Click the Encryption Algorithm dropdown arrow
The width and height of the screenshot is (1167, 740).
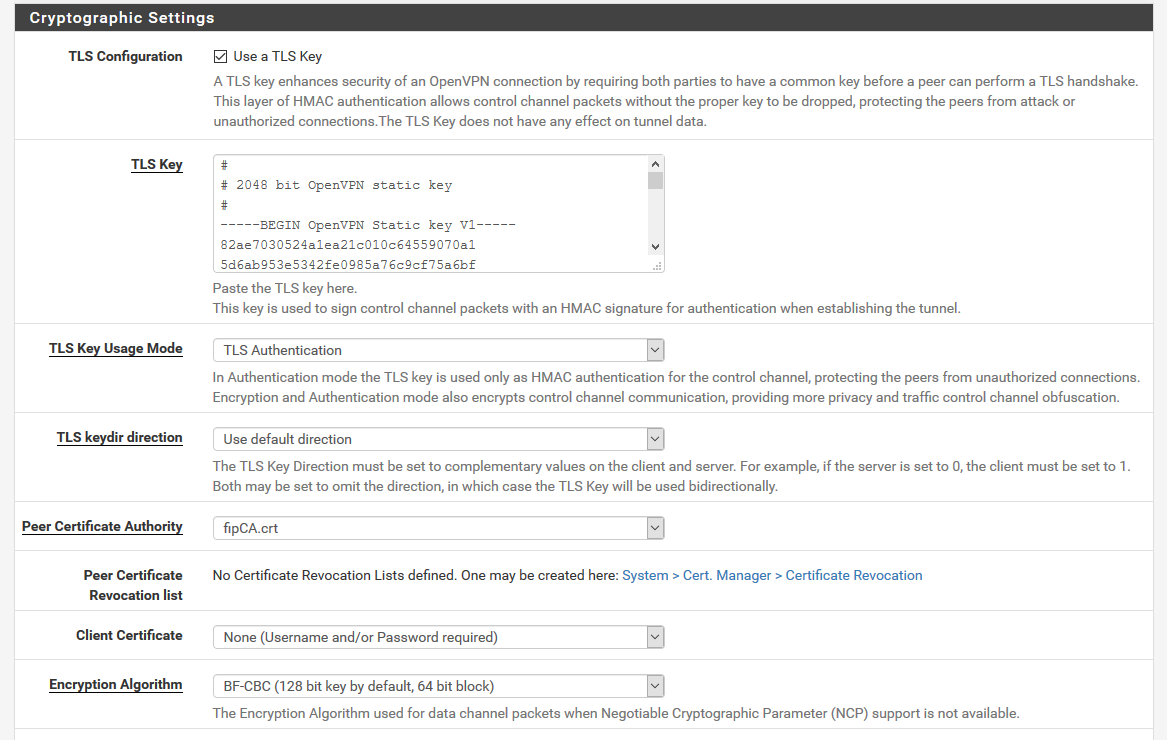pyautogui.click(x=654, y=685)
